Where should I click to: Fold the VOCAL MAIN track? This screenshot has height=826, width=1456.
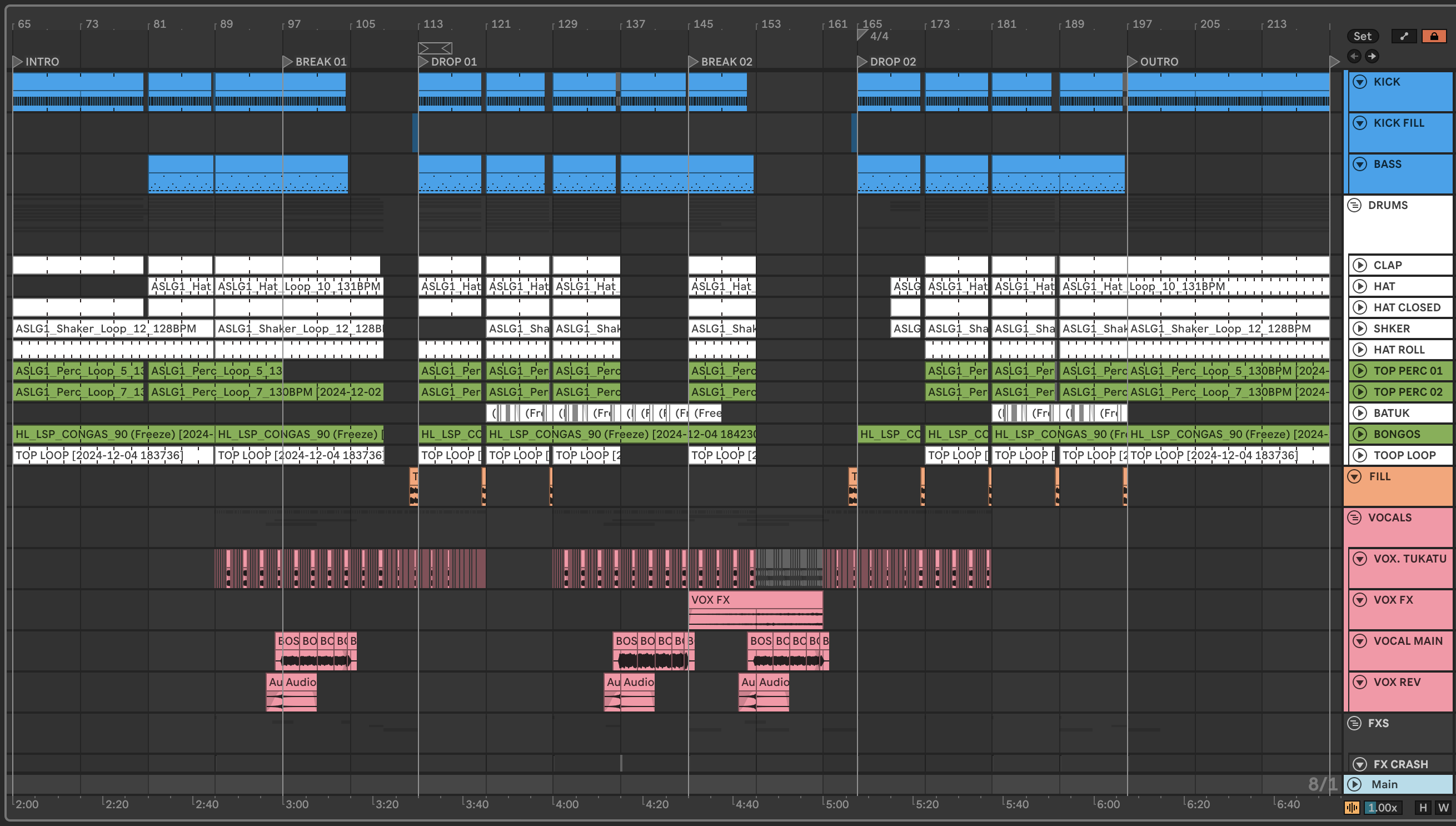point(1359,641)
